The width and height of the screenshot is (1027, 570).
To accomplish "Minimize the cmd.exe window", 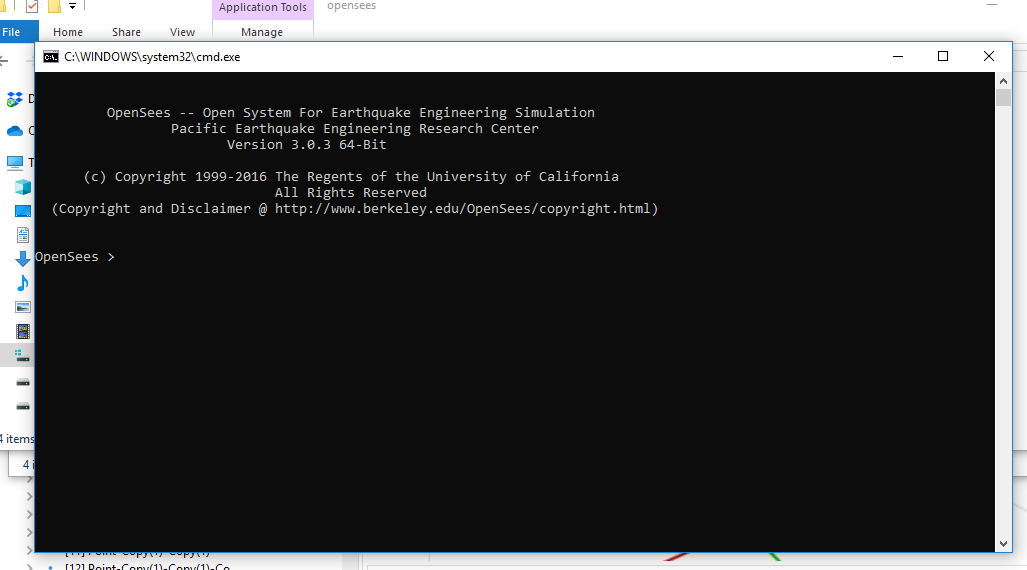I will click(x=898, y=57).
